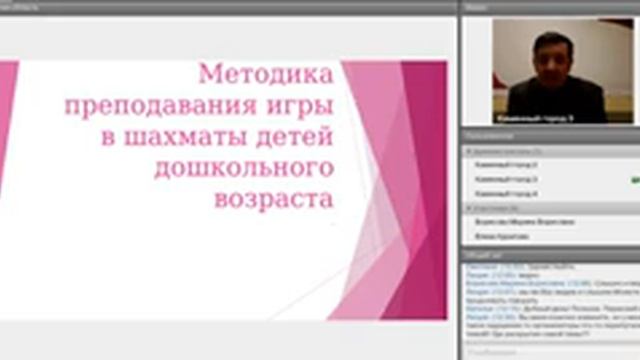Collapse the second group in the users panel

pos(469,209)
